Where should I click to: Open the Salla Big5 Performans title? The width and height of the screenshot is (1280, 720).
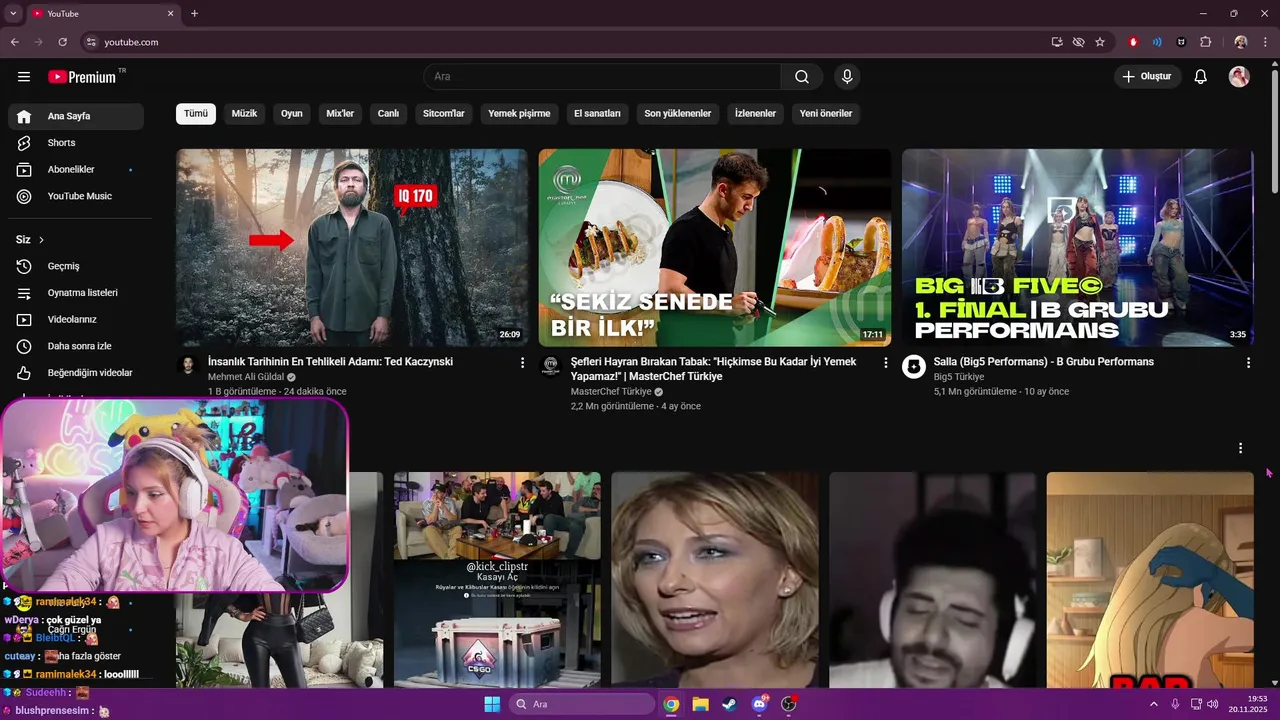pos(1044,362)
